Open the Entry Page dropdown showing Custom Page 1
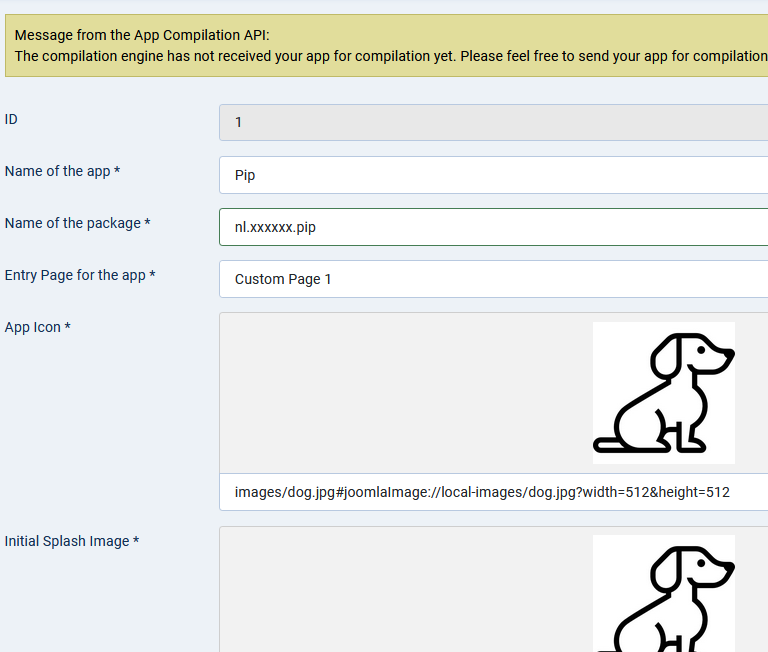Image resolution: width=768 pixels, height=652 pixels. (x=493, y=279)
